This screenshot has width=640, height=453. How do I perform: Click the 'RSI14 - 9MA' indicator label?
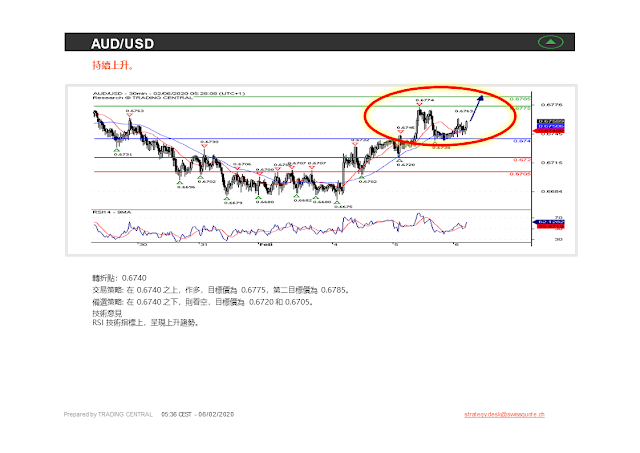[x=112, y=212]
